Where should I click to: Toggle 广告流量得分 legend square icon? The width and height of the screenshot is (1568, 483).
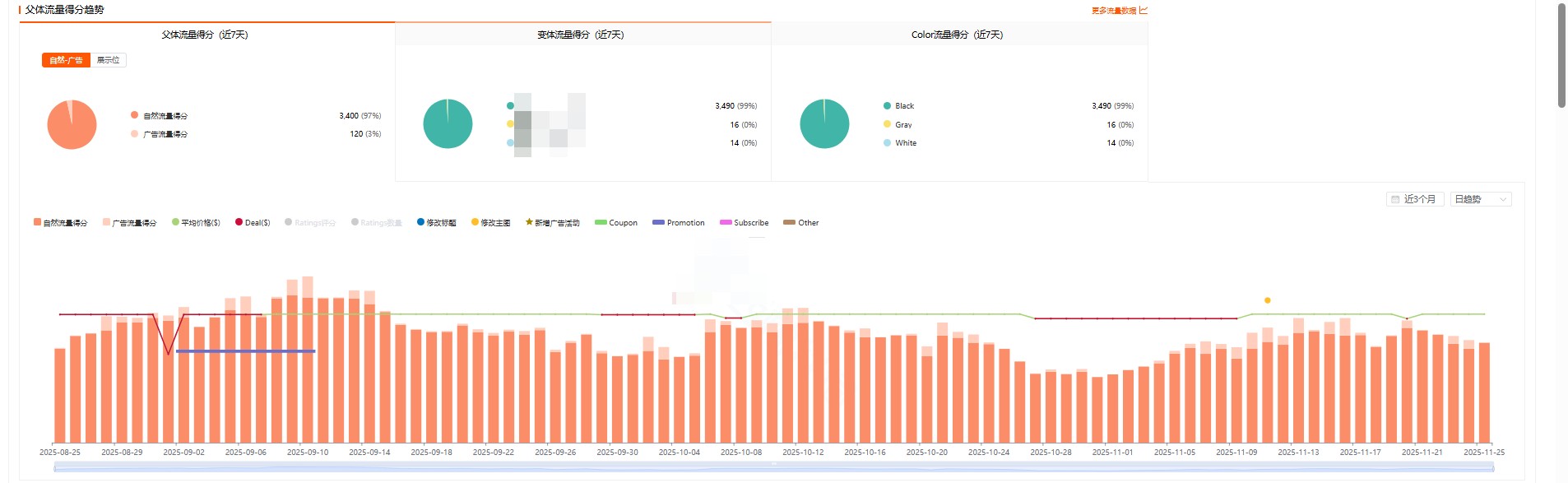pyautogui.click(x=106, y=222)
